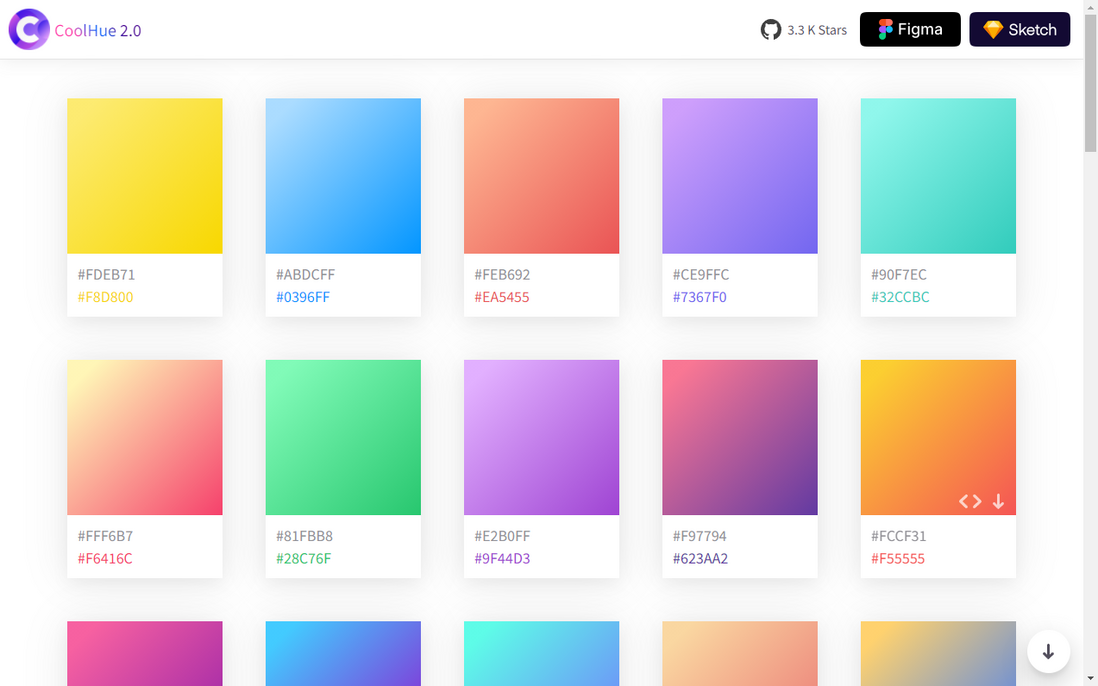Copy the #F55555 hex code
1098x686 pixels.
[x=898, y=559]
